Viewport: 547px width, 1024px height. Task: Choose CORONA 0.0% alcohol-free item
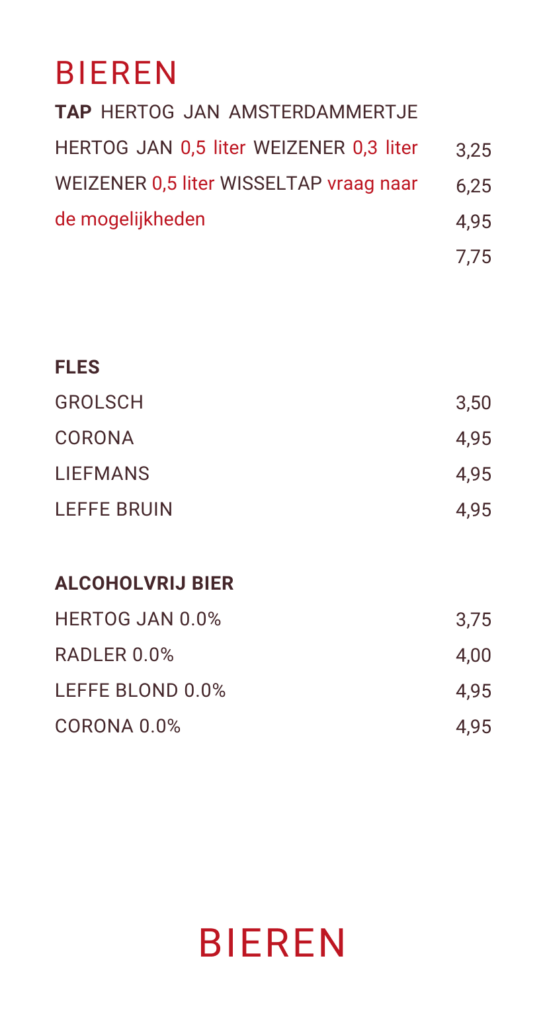(x=118, y=726)
